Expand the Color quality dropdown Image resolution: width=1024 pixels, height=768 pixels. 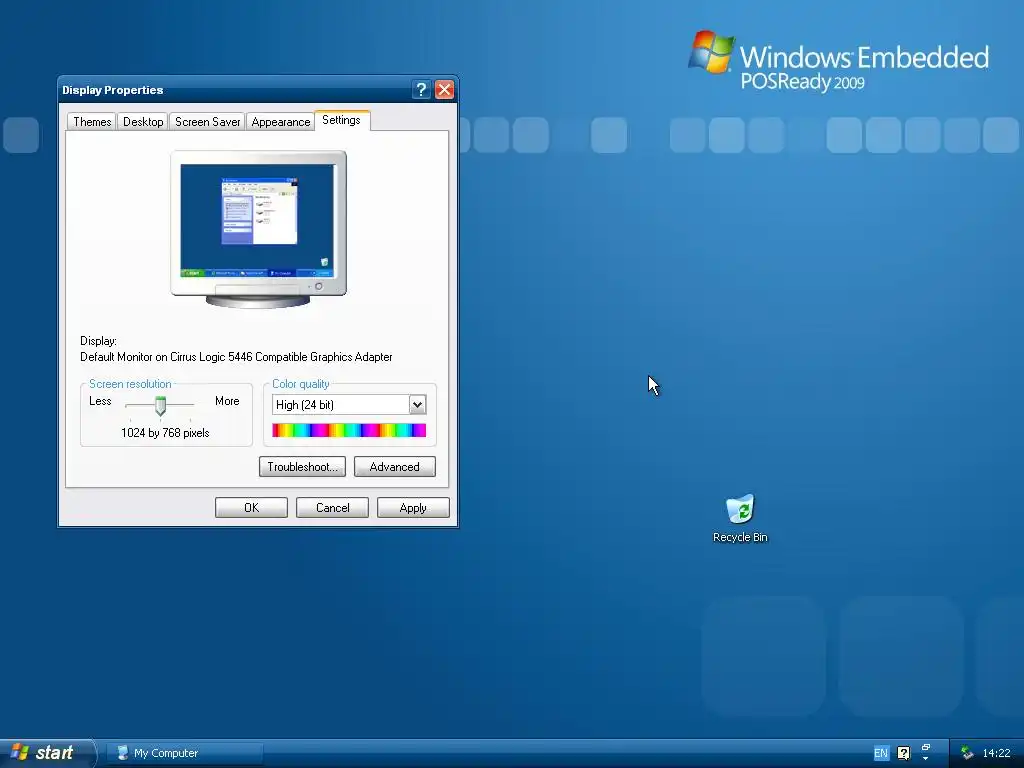coord(417,405)
